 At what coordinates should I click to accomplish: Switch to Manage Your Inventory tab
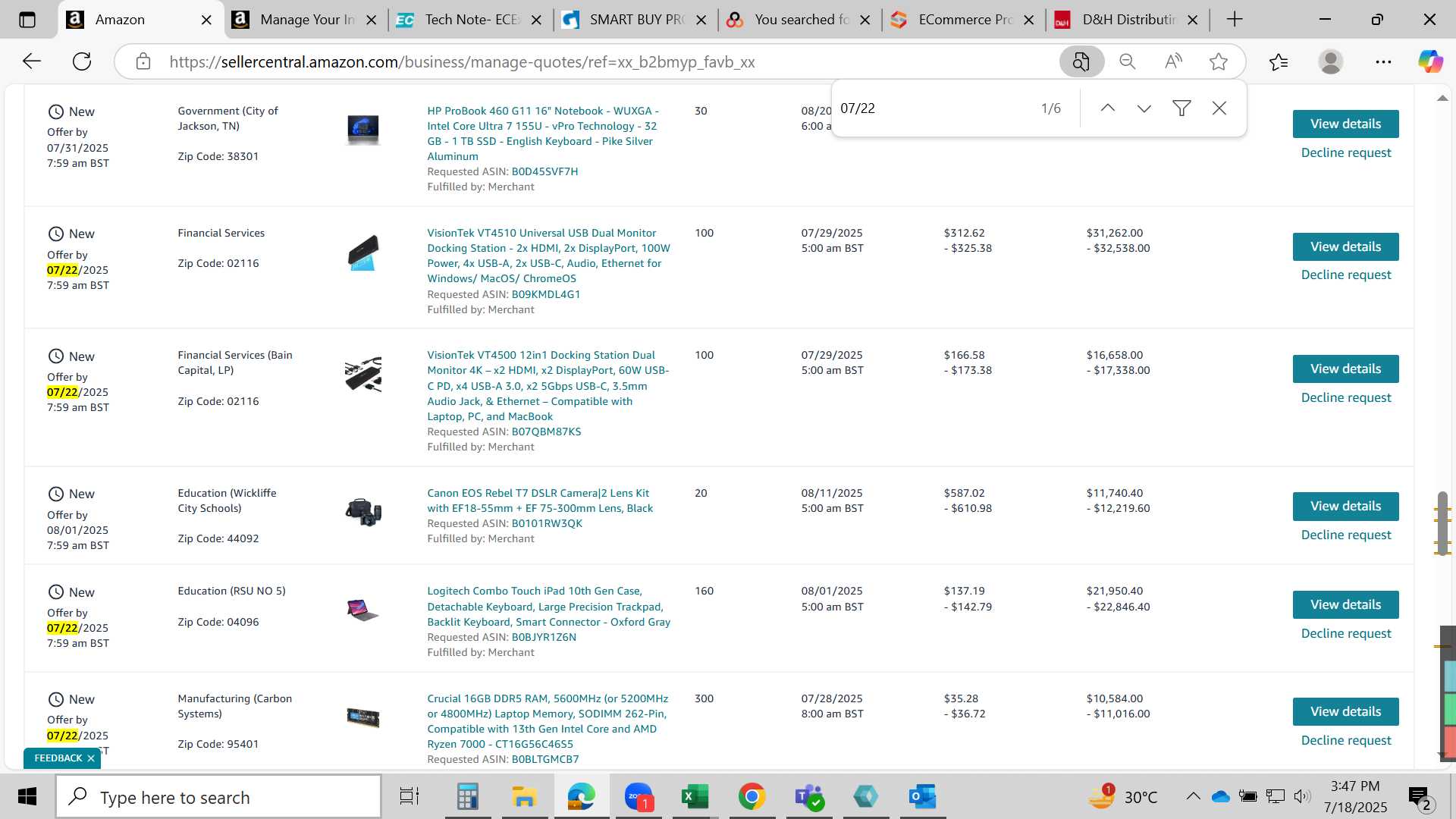pos(307,20)
